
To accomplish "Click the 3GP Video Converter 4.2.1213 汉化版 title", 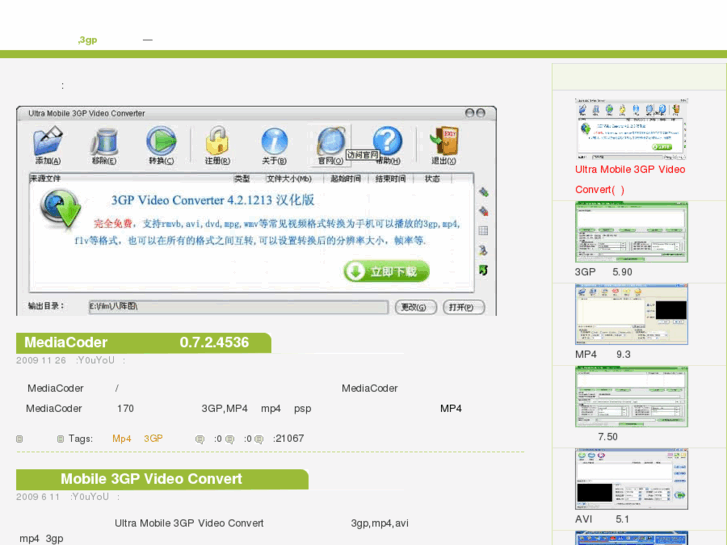I will (212, 200).
